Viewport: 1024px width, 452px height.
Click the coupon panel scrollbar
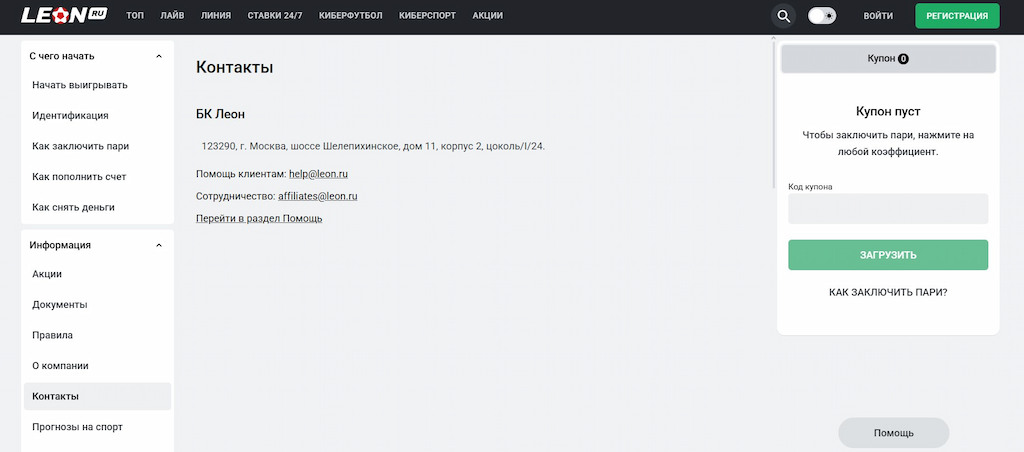774,114
